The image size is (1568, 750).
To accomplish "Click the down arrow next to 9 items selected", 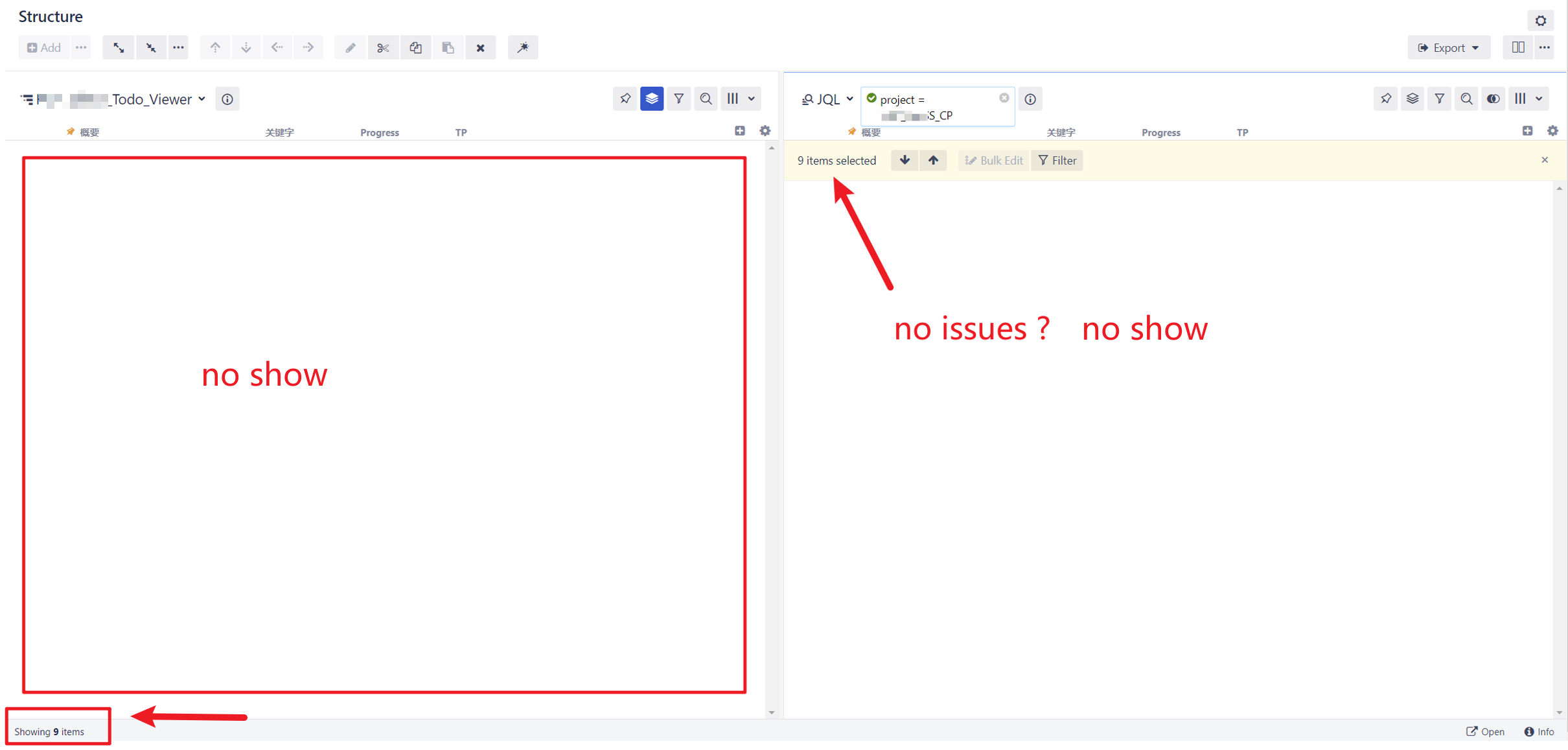I will click(x=905, y=160).
